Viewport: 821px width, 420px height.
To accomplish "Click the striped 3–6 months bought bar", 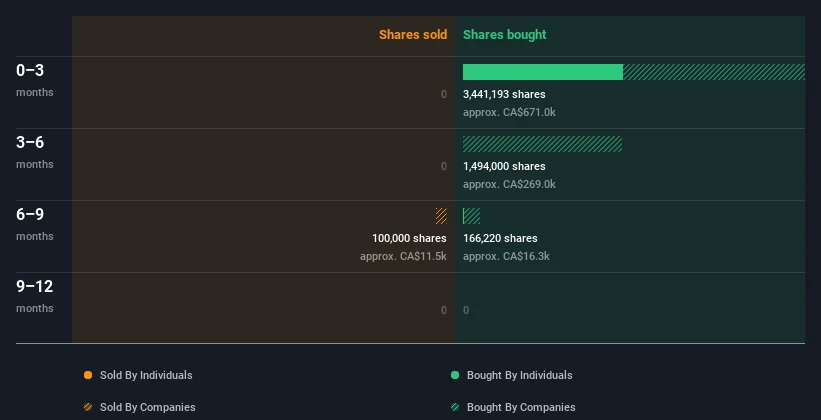I will [542, 144].
